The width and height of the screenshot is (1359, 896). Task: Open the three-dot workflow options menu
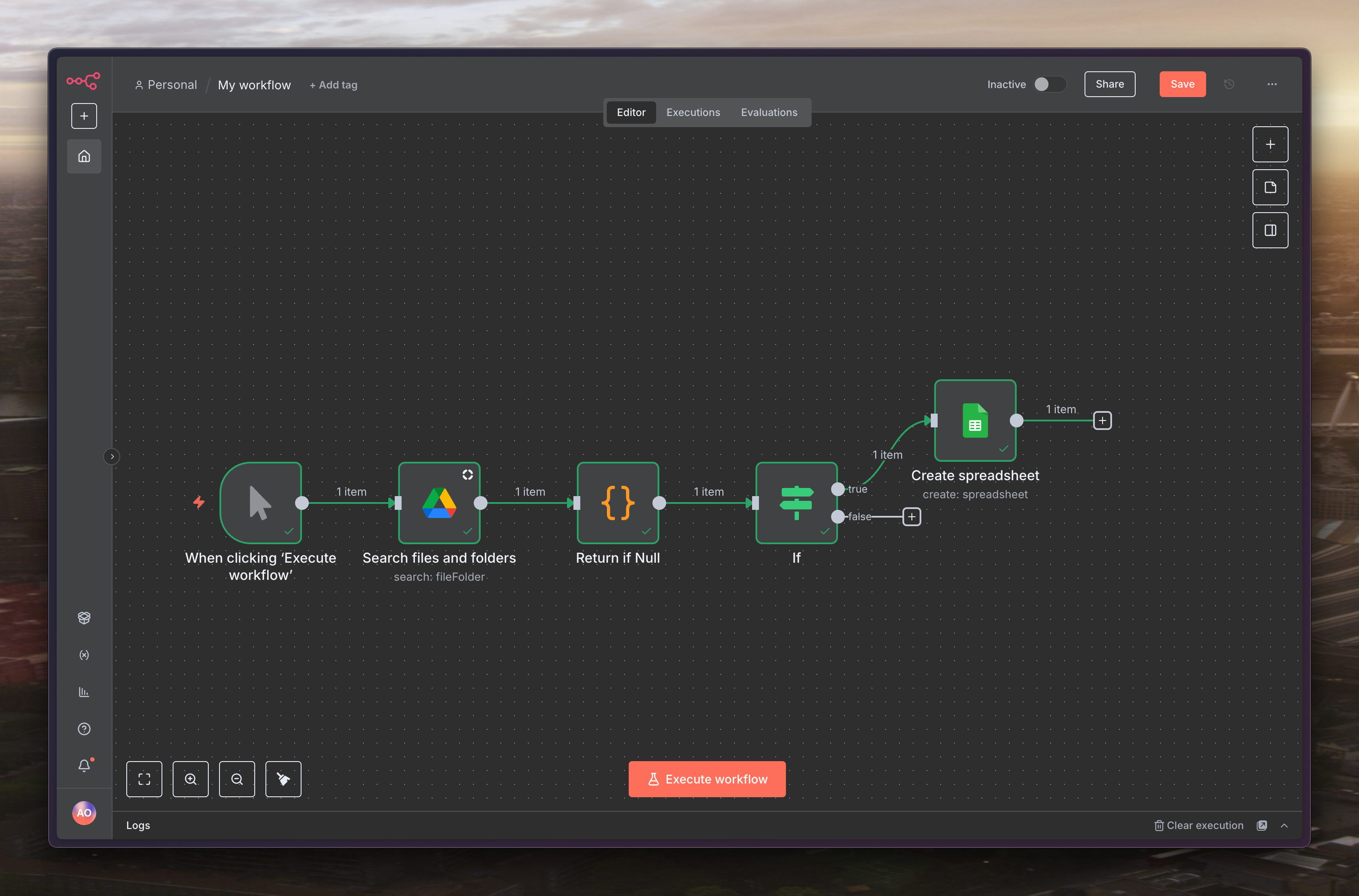tap(1272, 85)
